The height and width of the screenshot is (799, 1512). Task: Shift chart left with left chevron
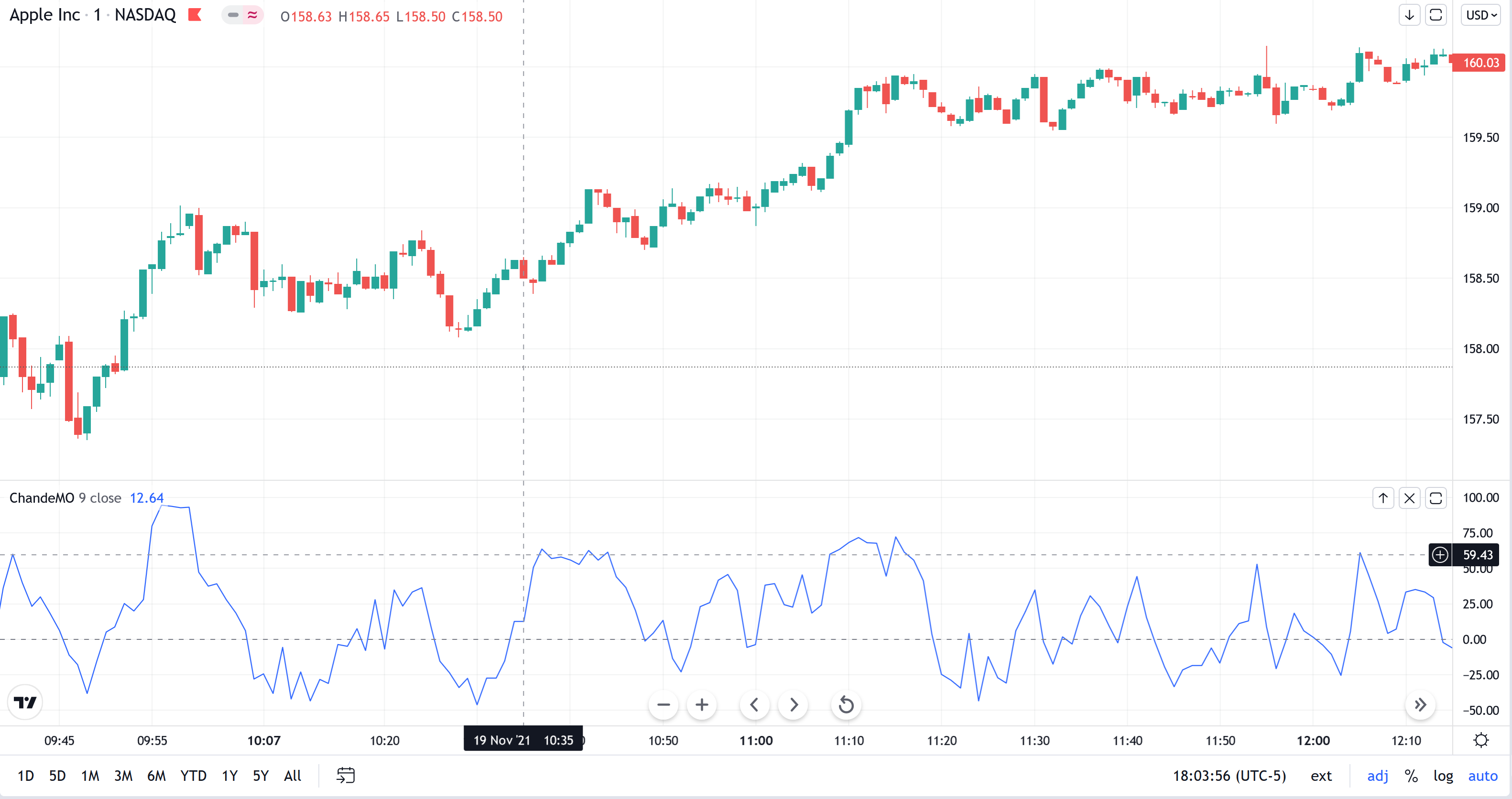pyautogui.click(x=755, y=704)
